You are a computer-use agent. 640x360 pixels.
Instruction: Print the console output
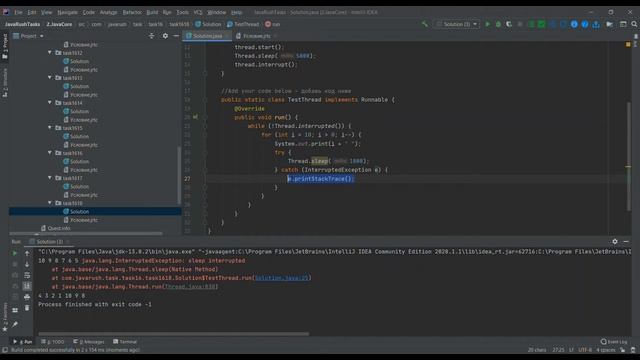pyautogui.click(x=27, y=297)
